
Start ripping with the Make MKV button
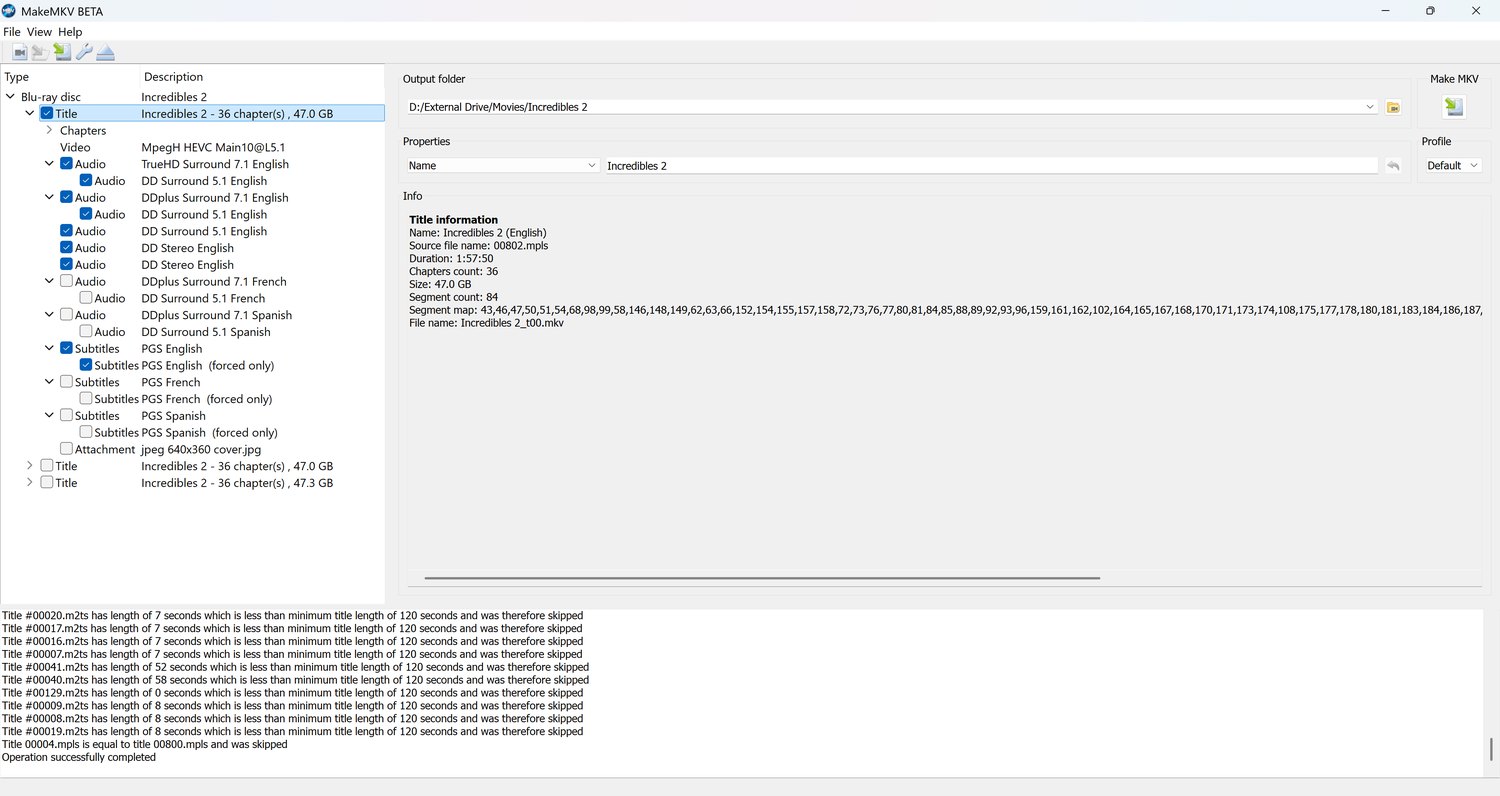pos(1454,107)
